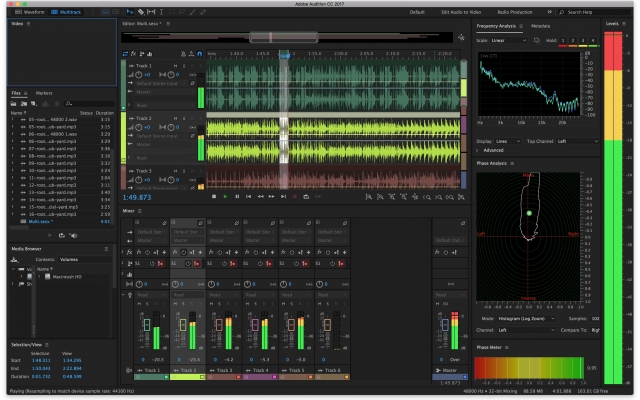Open Phase Analysis Mode Histogram dropdown
This screenshot has height=400, width=640.
pos(526,318)
